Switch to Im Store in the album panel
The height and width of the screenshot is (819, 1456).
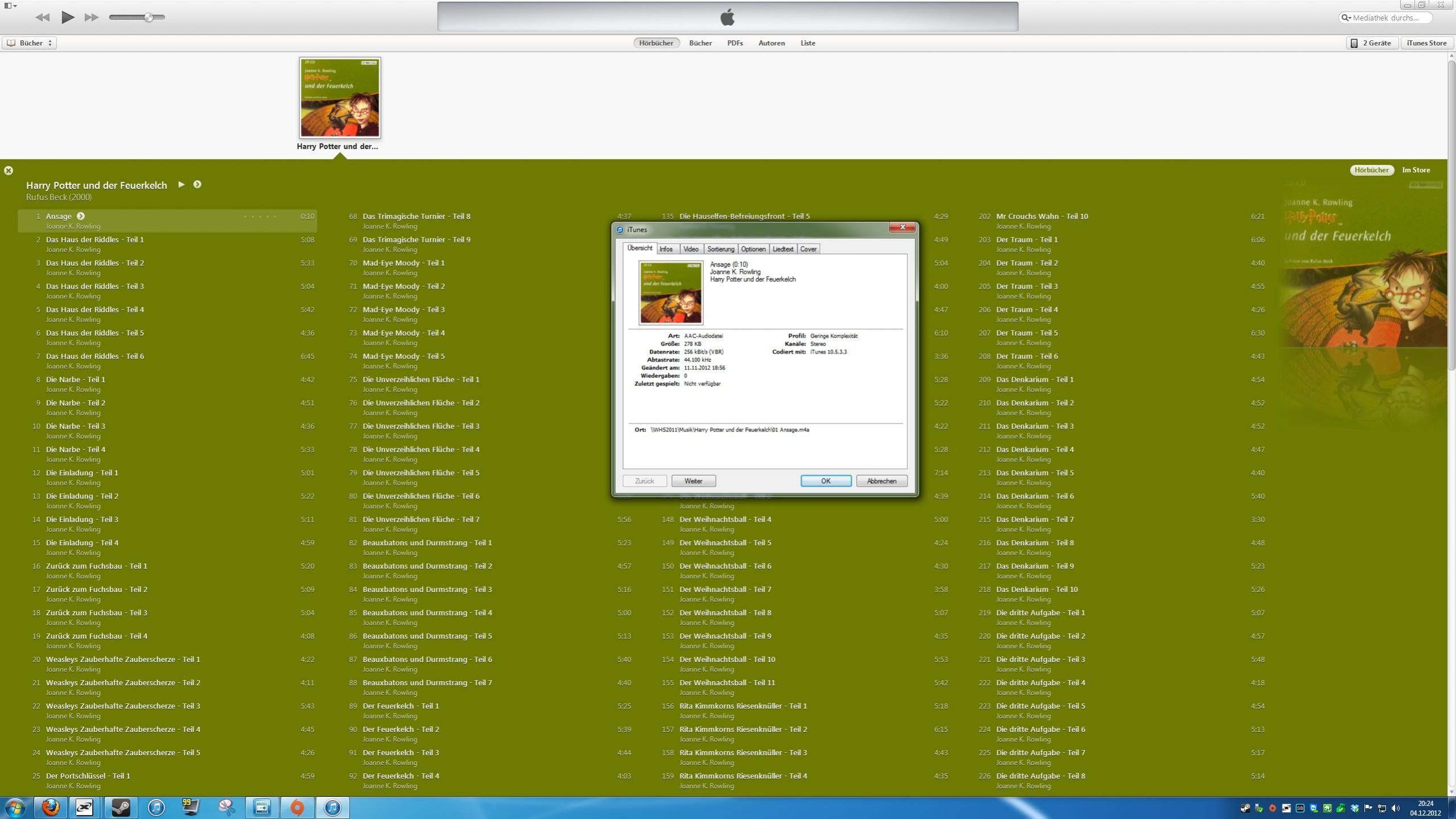pos(1415,170)
